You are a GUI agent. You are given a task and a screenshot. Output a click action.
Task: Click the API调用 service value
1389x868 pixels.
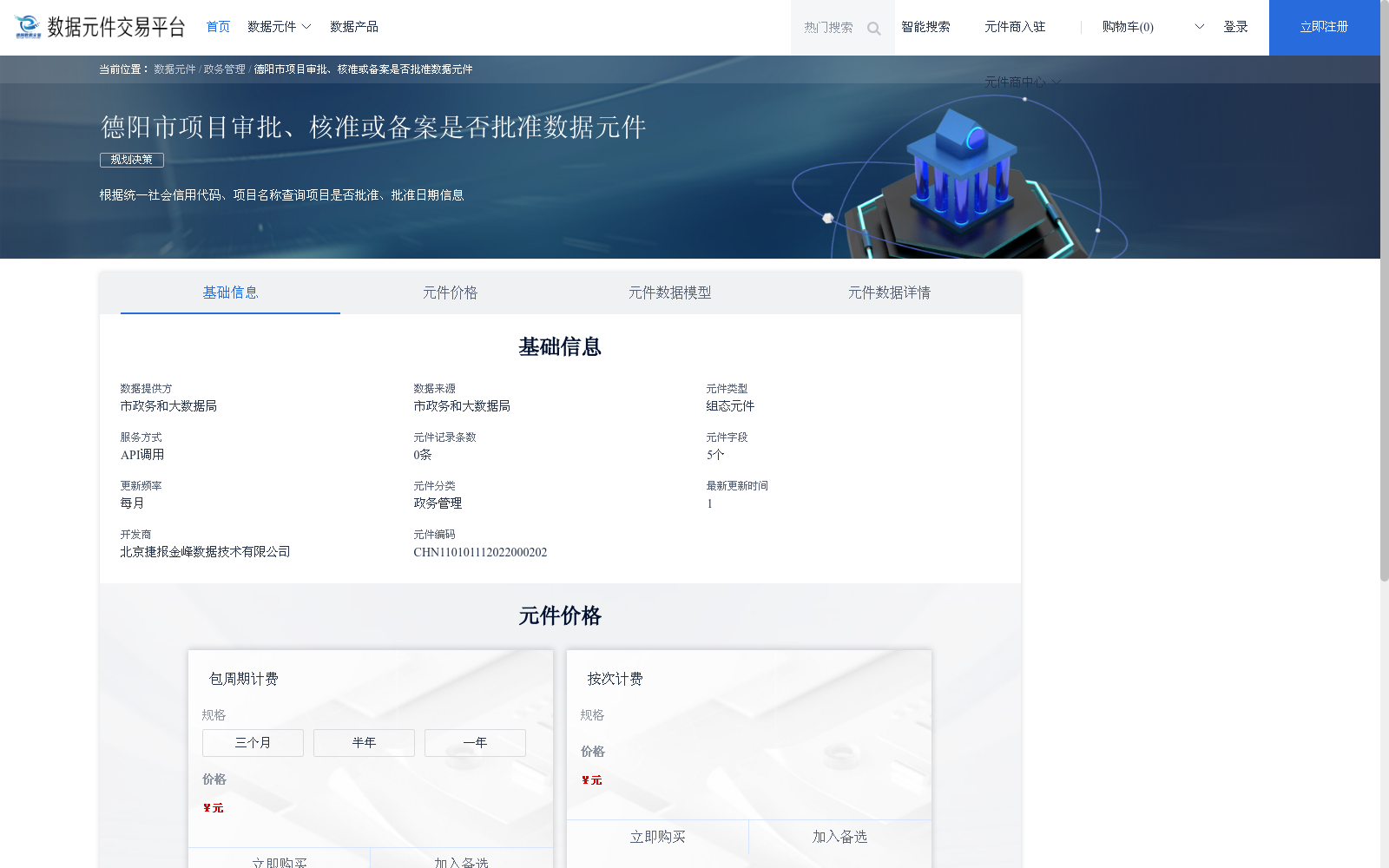point(142,455)
